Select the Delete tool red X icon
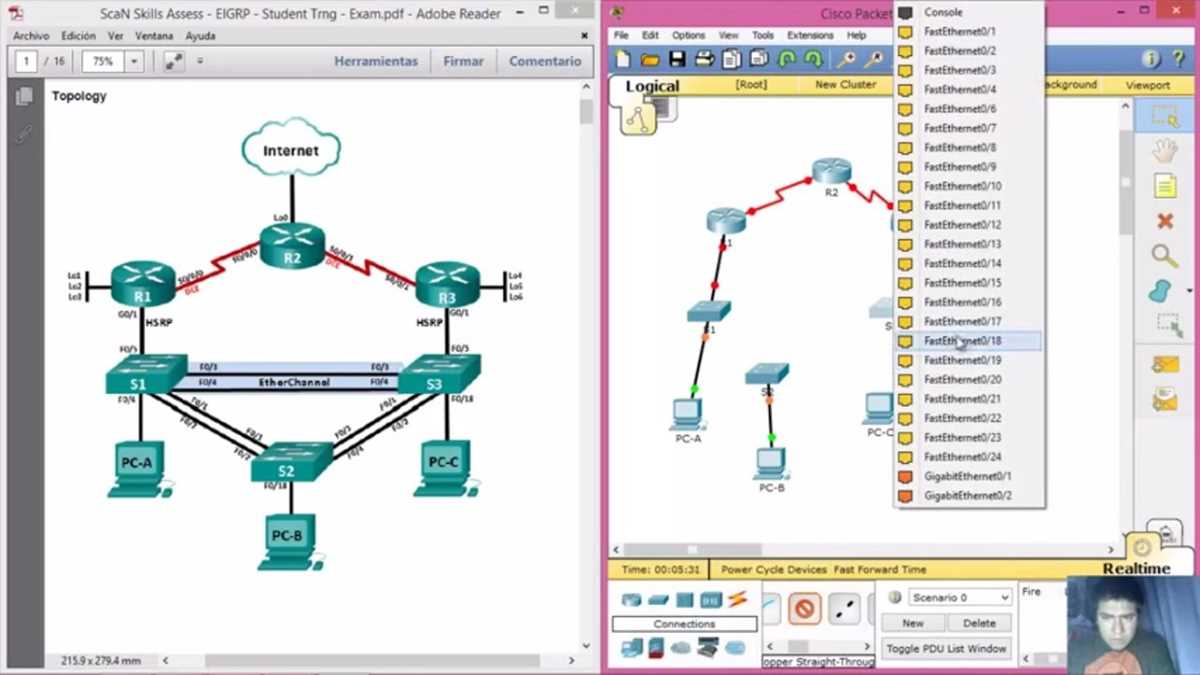Screen dimensions: 1200x675 click(1165, 221)
